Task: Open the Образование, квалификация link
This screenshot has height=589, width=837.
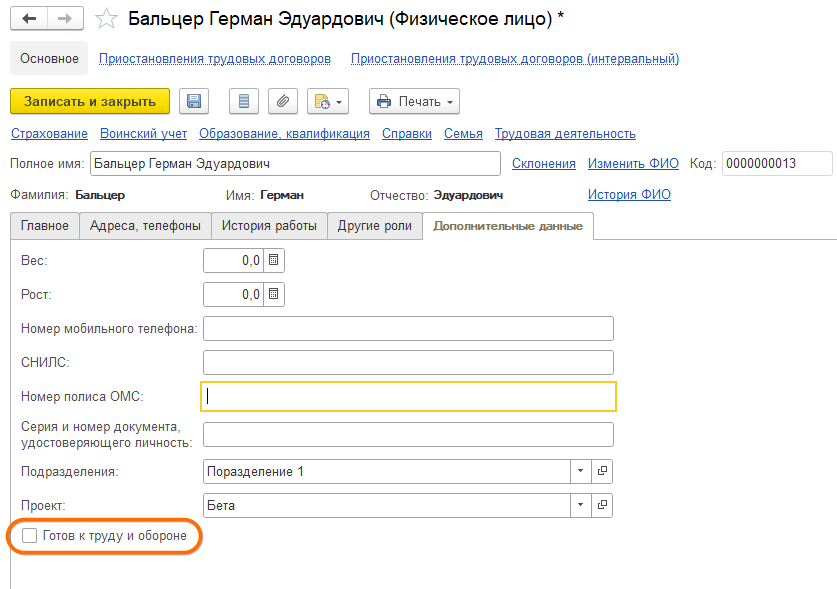Action: (285, 133)
